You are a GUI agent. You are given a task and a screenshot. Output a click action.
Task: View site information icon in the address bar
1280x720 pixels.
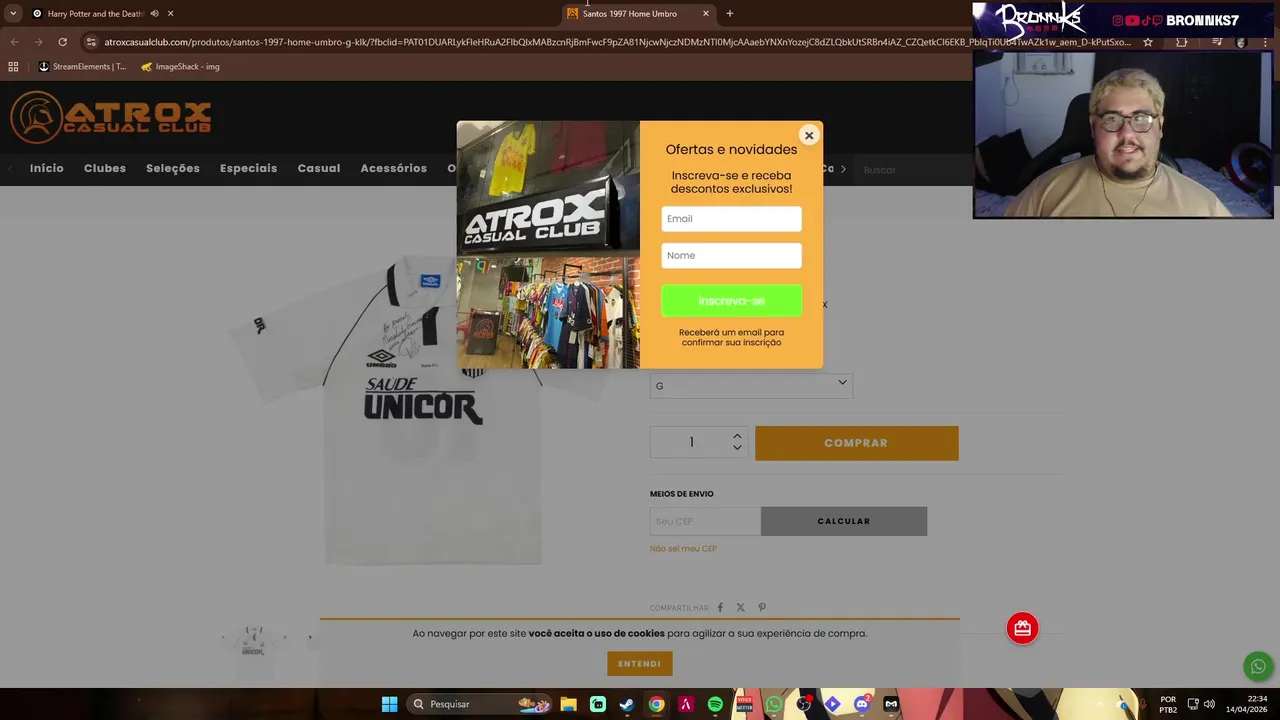click(91, 42)
